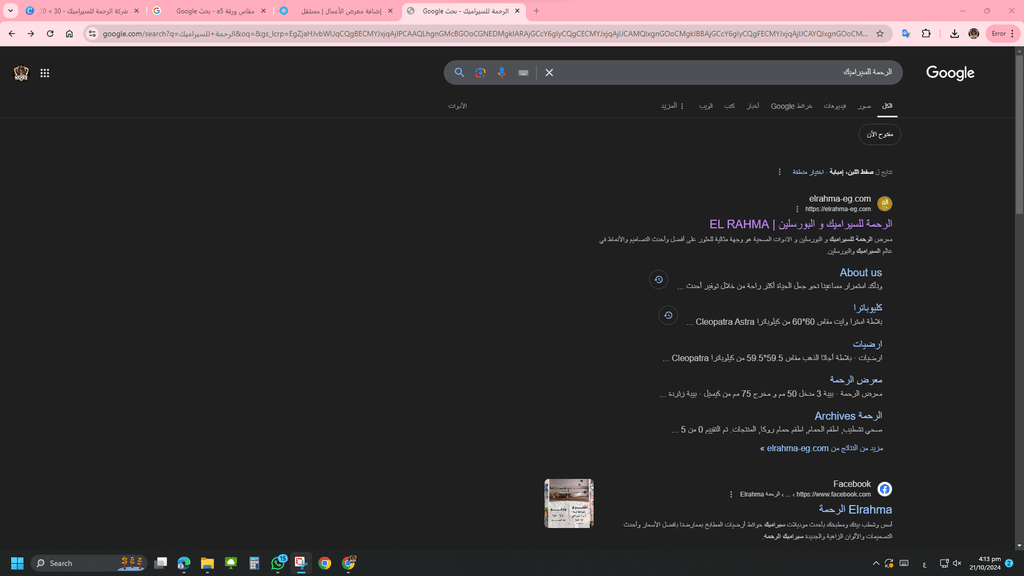Image resolution: width=1024 pixels, height=576 pixels.
Task: Switch to شركة الرحمة للسيراميك browser tab
Action: click(83, 11)
